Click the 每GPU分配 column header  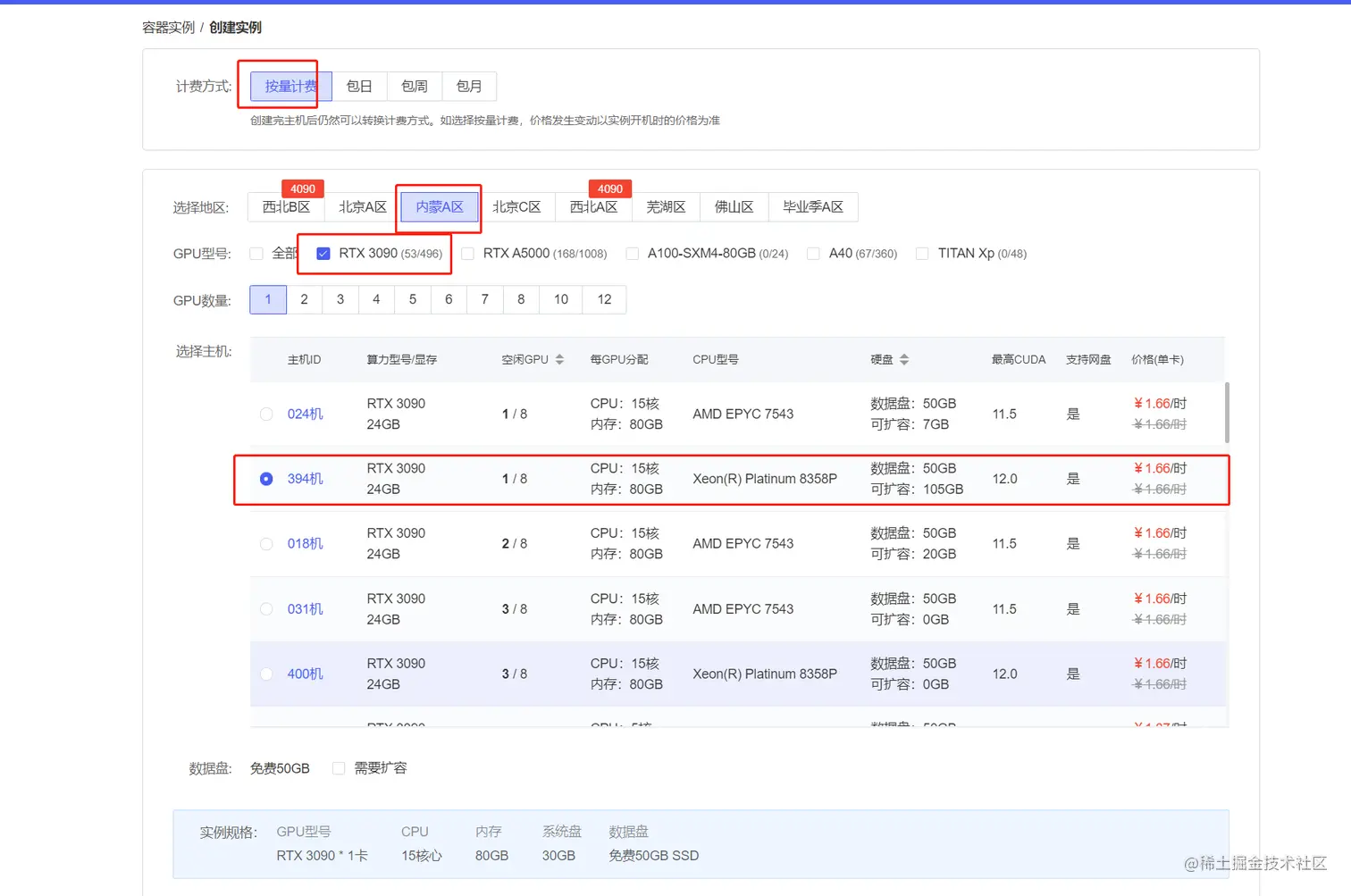point(619,359)
